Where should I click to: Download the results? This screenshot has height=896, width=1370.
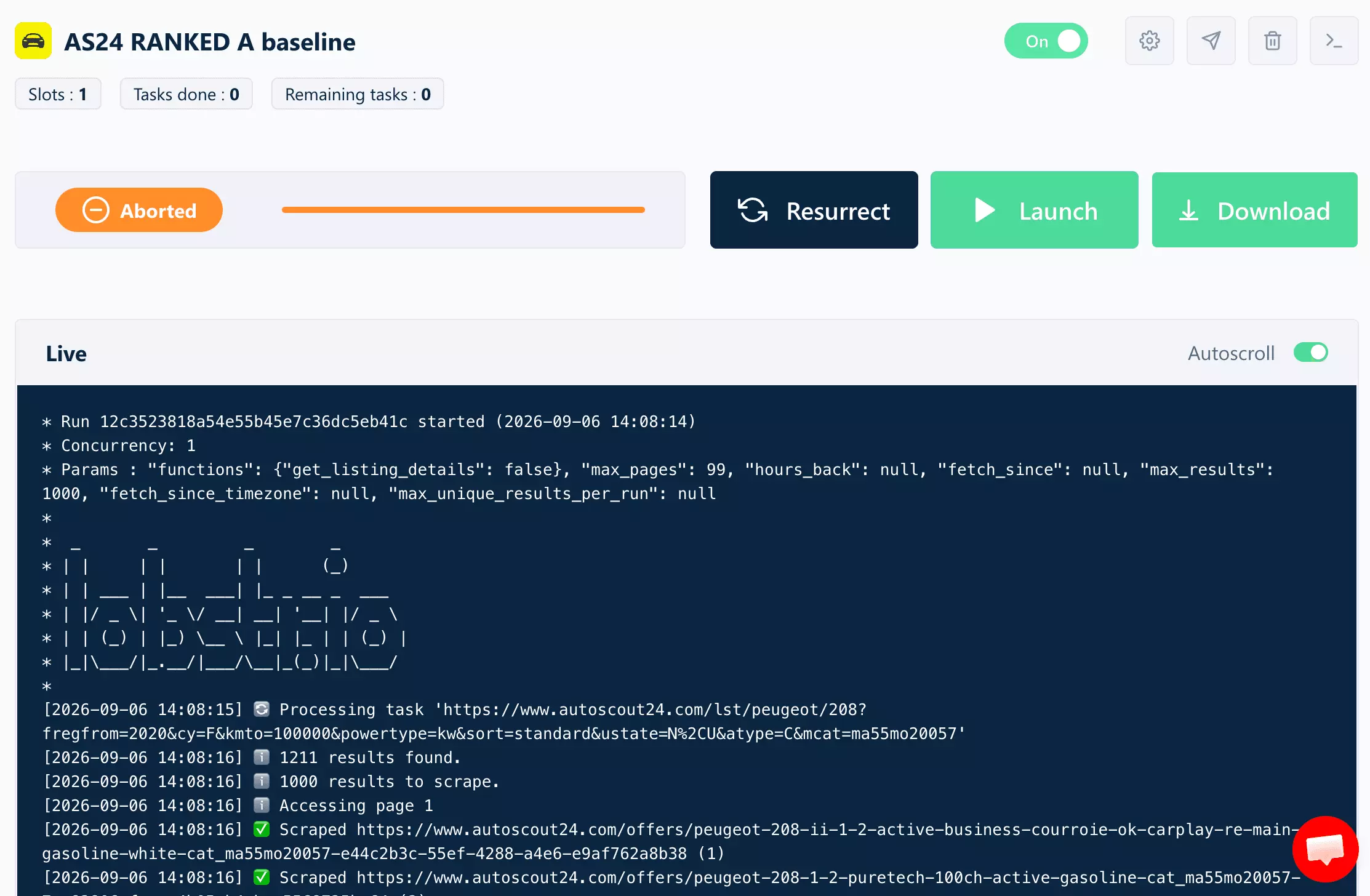click(1254, 210)
